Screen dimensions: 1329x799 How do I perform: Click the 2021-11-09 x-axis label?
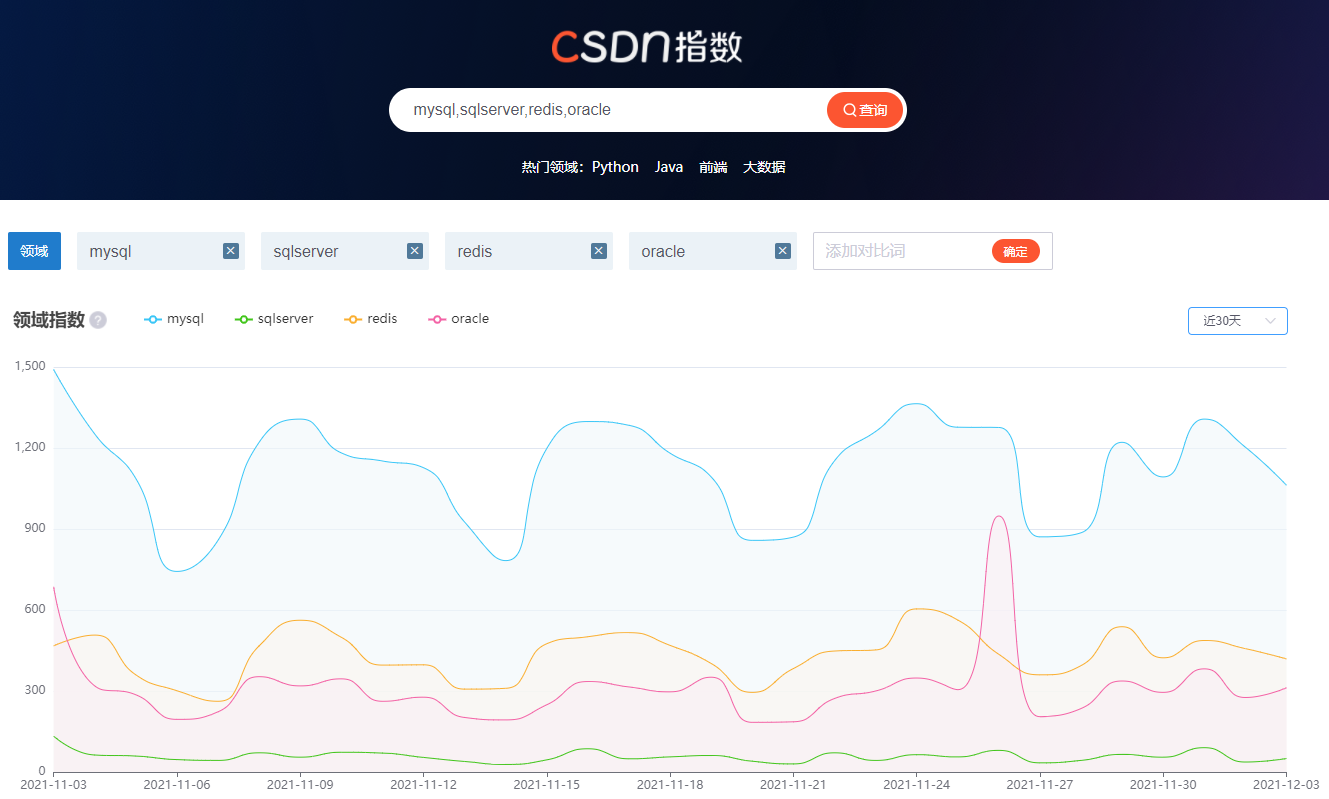(299, 785)
